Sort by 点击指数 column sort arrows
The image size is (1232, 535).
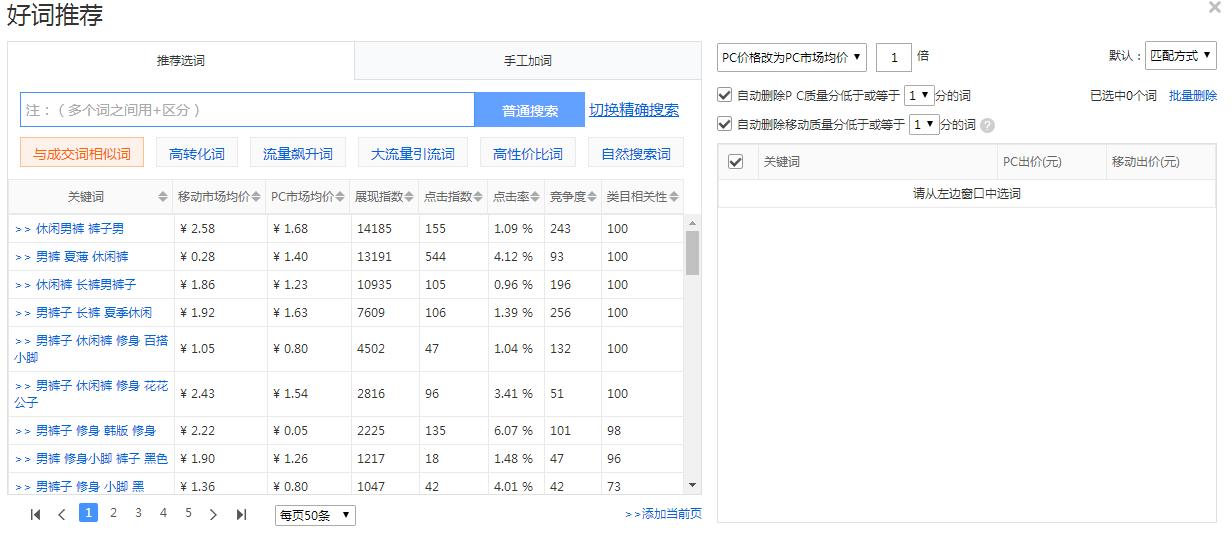[480, 197]
